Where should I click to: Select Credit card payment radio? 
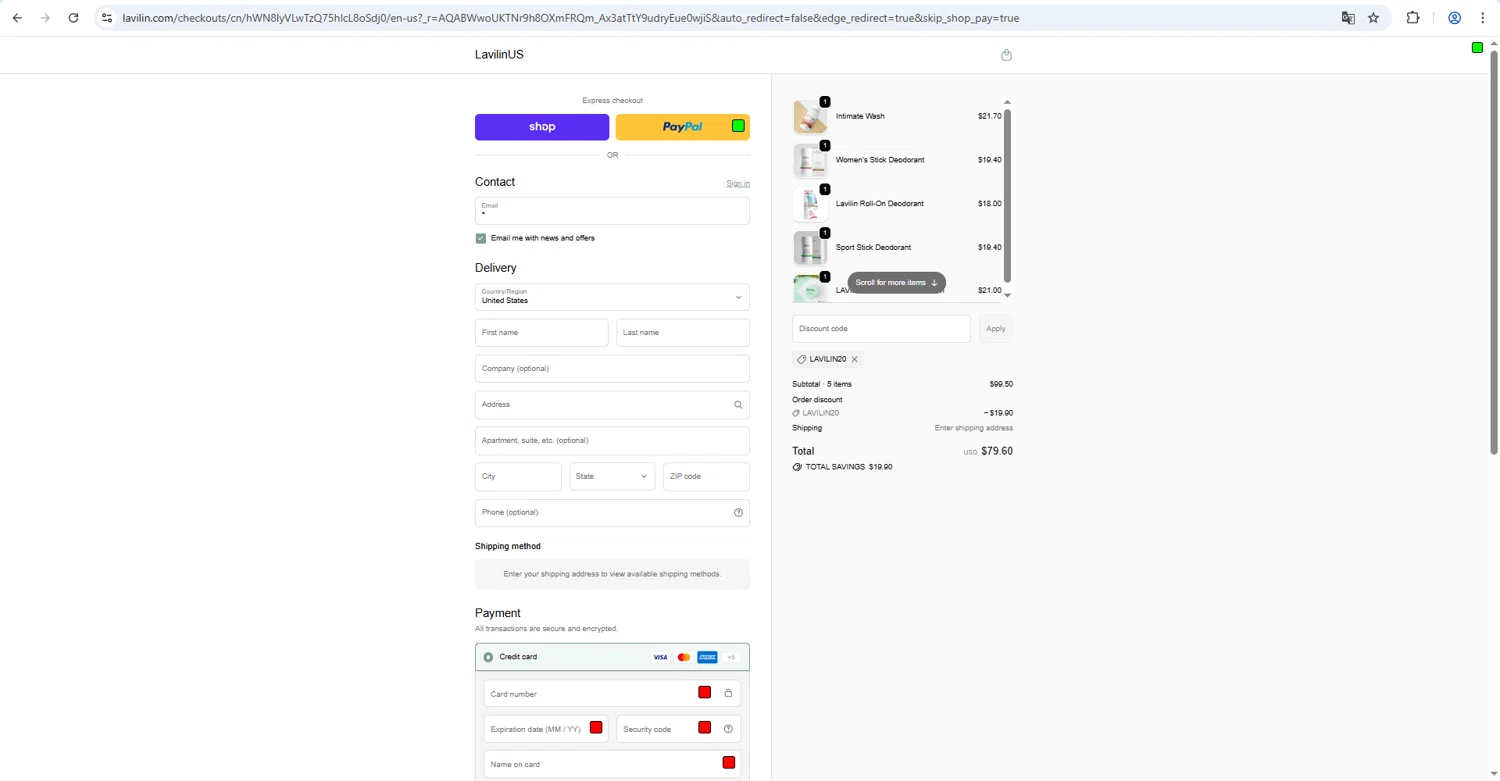(488, 657)
